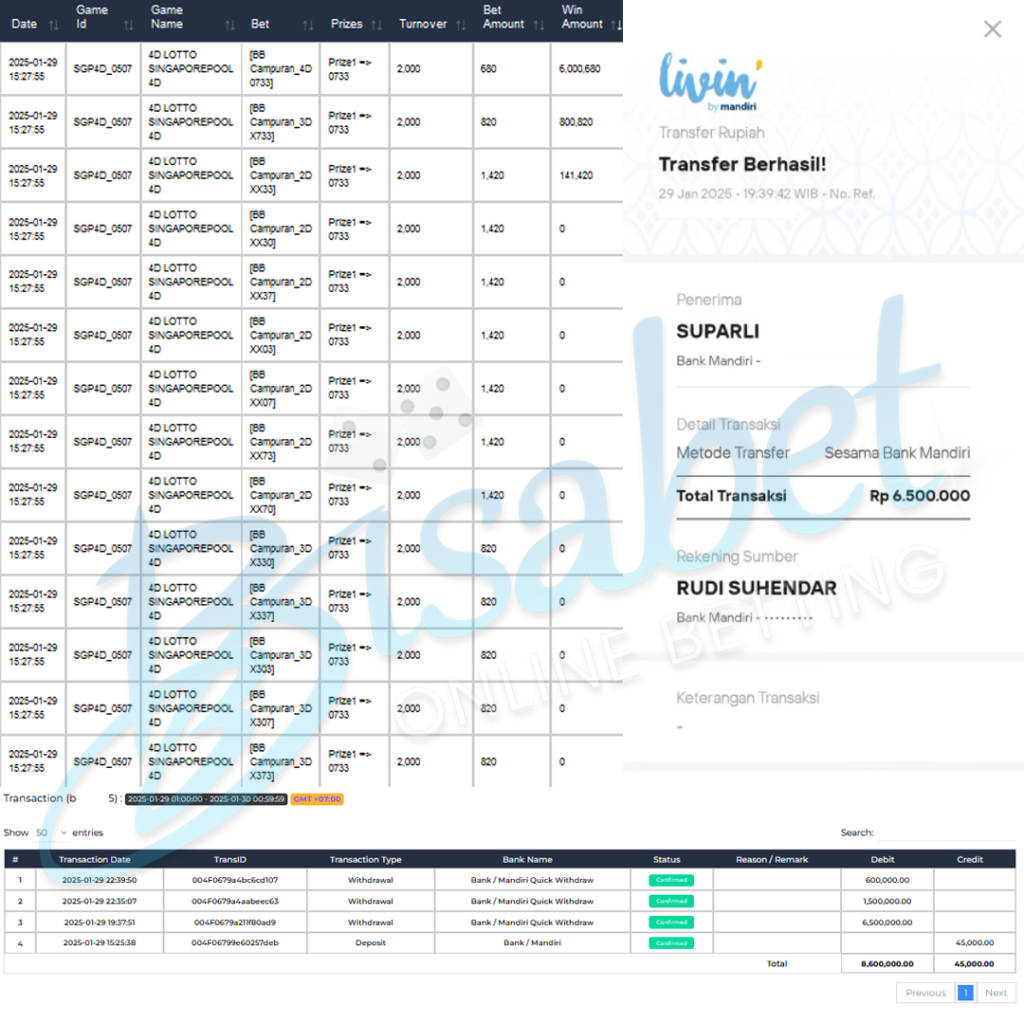Image resolution: width=1024 pixels, height=1024 pixels.
Task: Click the Game Id sort arrows
Action: [131, 24]
